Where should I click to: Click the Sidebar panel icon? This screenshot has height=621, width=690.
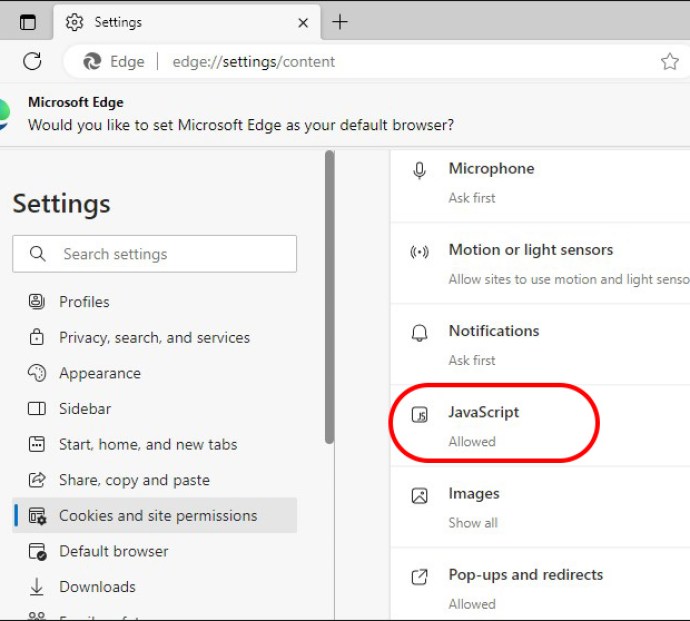click(37, 408)
